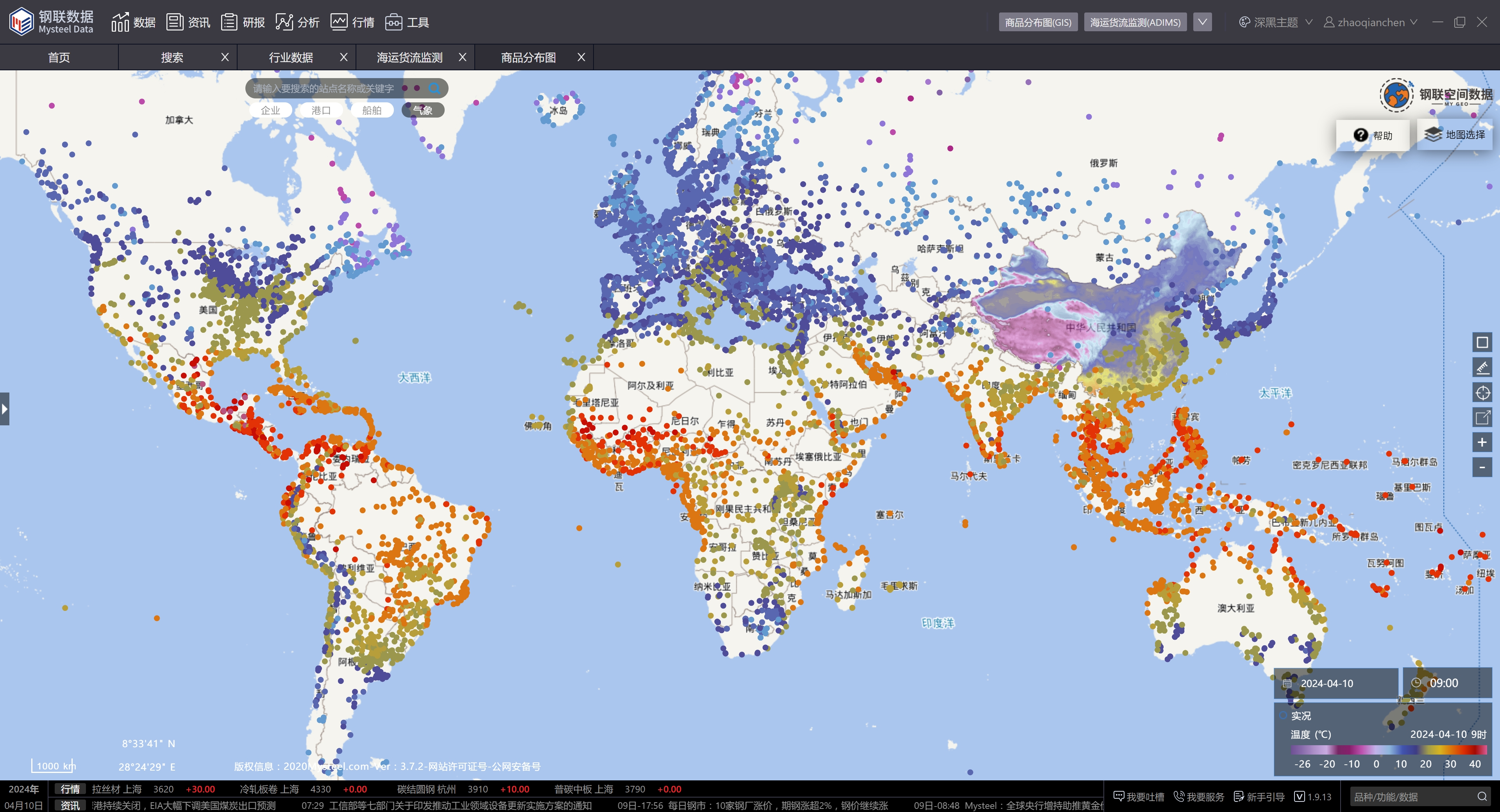This screenshot has width=1500, height=812.
Task: Click the 资讯 ticker label
Action: click(x=70, y=806)
